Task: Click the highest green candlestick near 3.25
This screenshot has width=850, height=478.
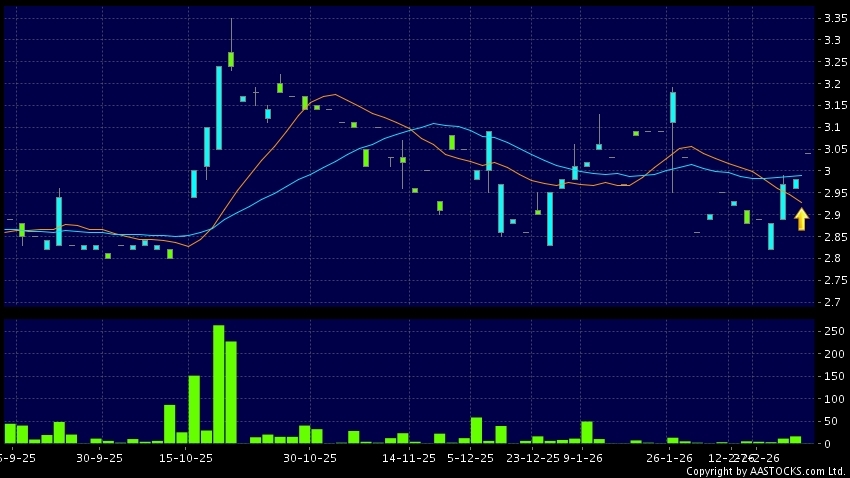Action: [231, 59]
